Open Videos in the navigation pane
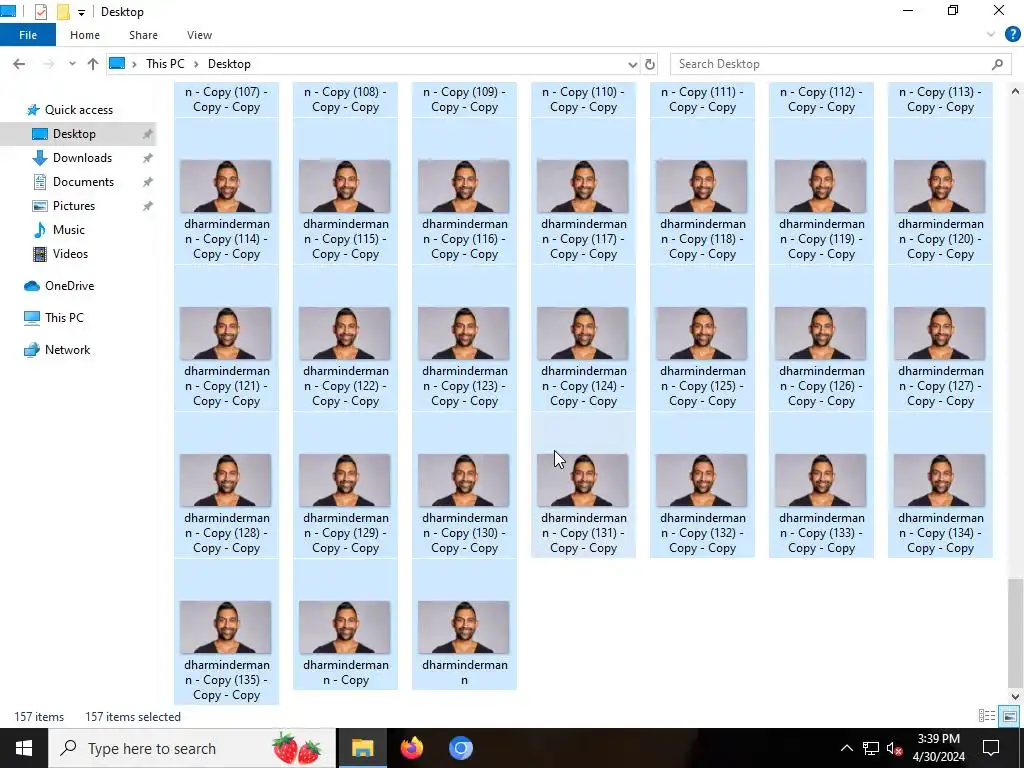Image resolution: width=1024 pixels, height=768 pixels. point(70,254)
